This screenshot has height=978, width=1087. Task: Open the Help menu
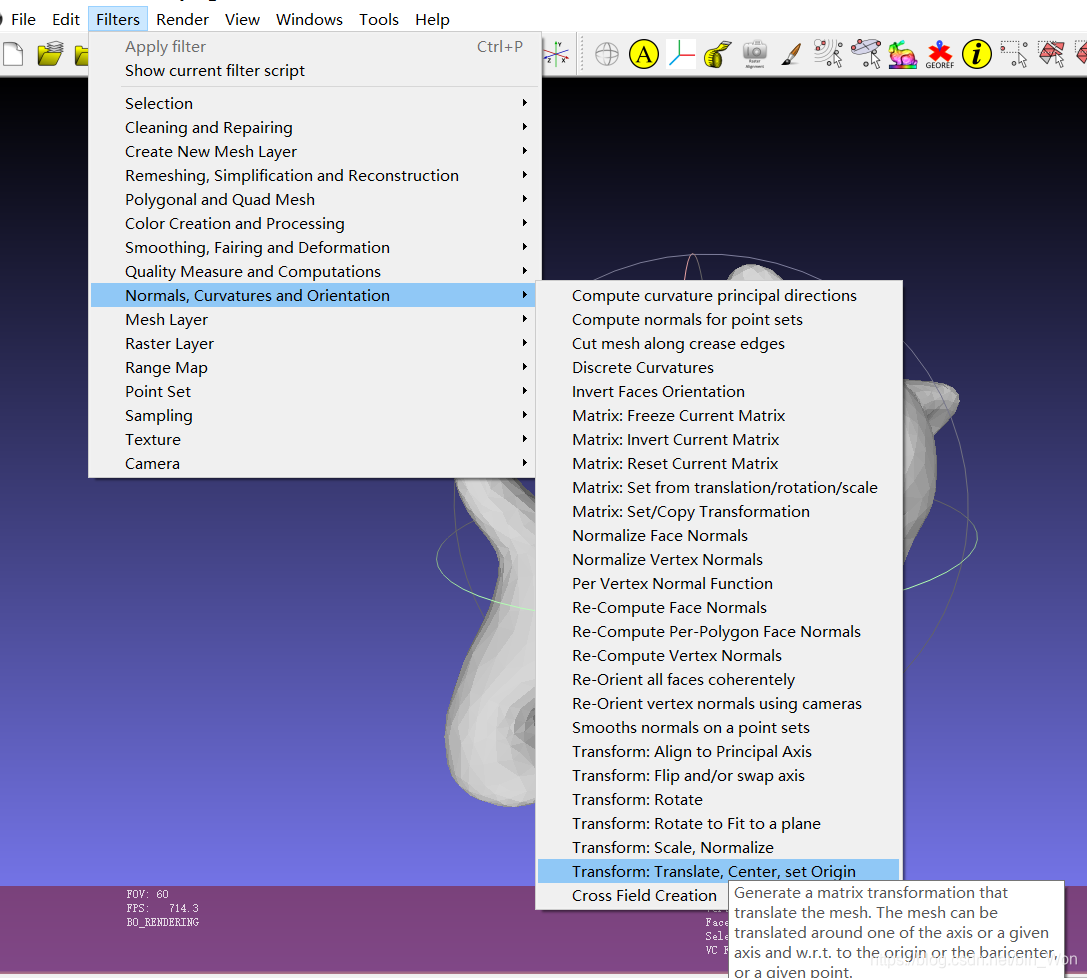click(433, 19)
